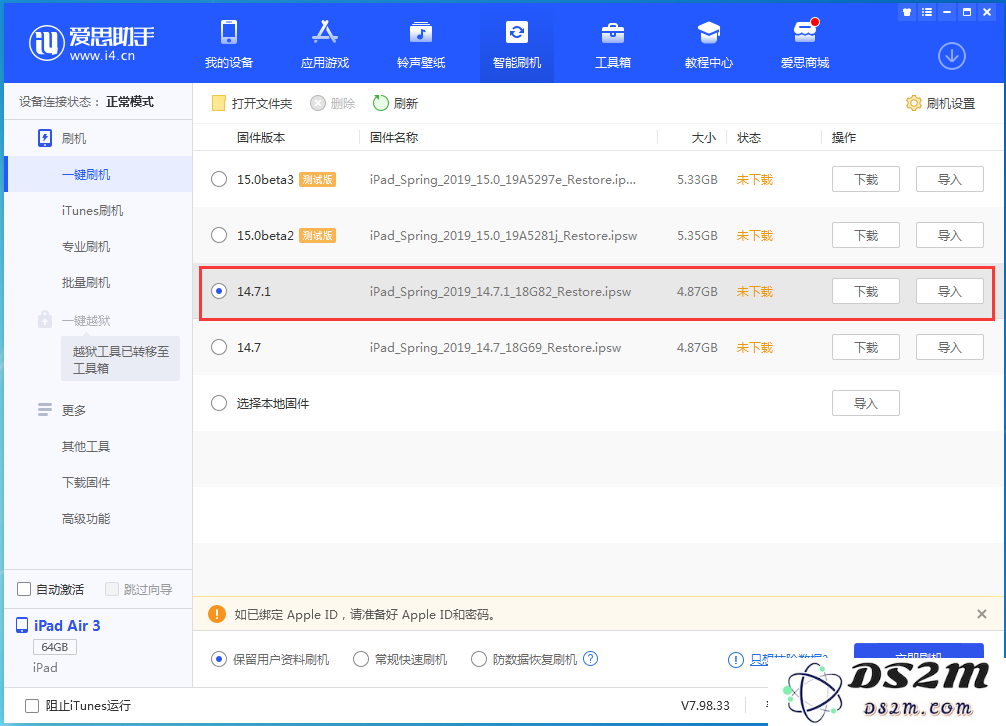
Task: Click the 大小 column header
Action: pos(703,137)
